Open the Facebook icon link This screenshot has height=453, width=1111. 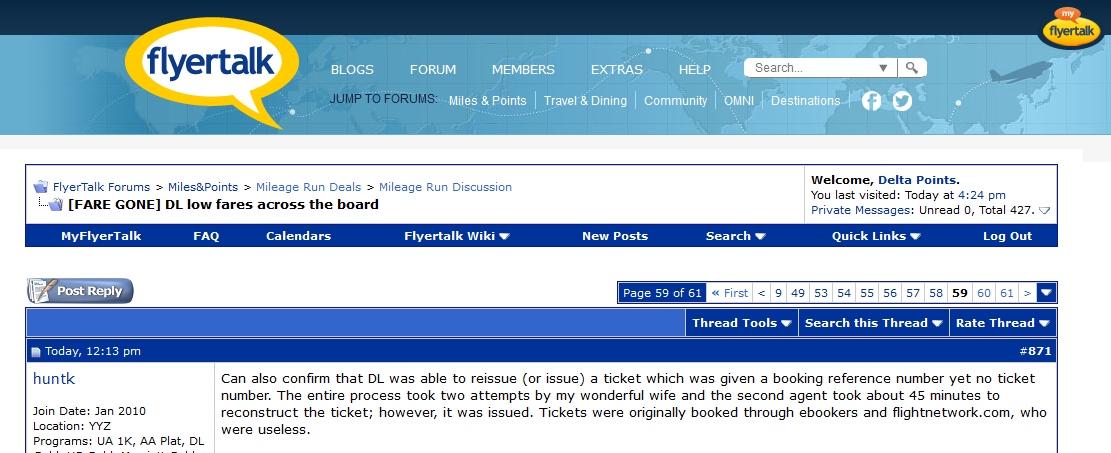(872, 101)
